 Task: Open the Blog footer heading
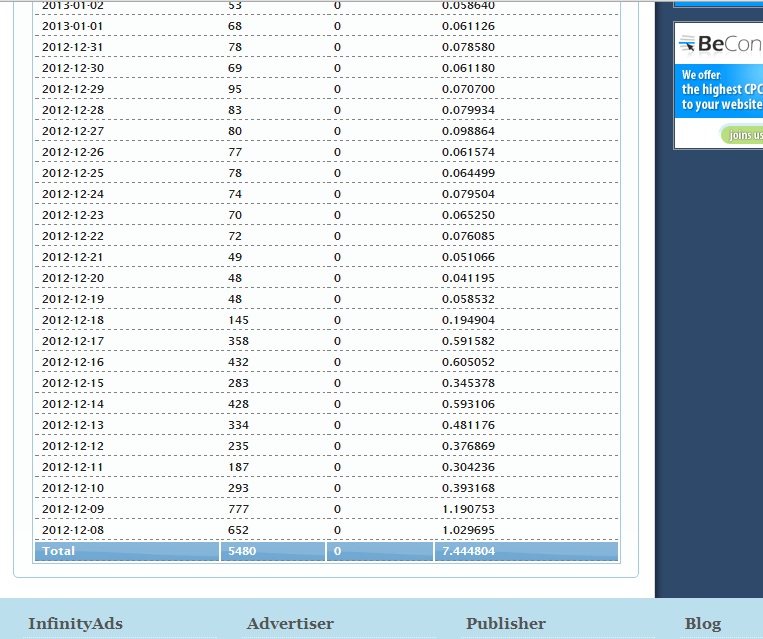click(x=703, y=623)
